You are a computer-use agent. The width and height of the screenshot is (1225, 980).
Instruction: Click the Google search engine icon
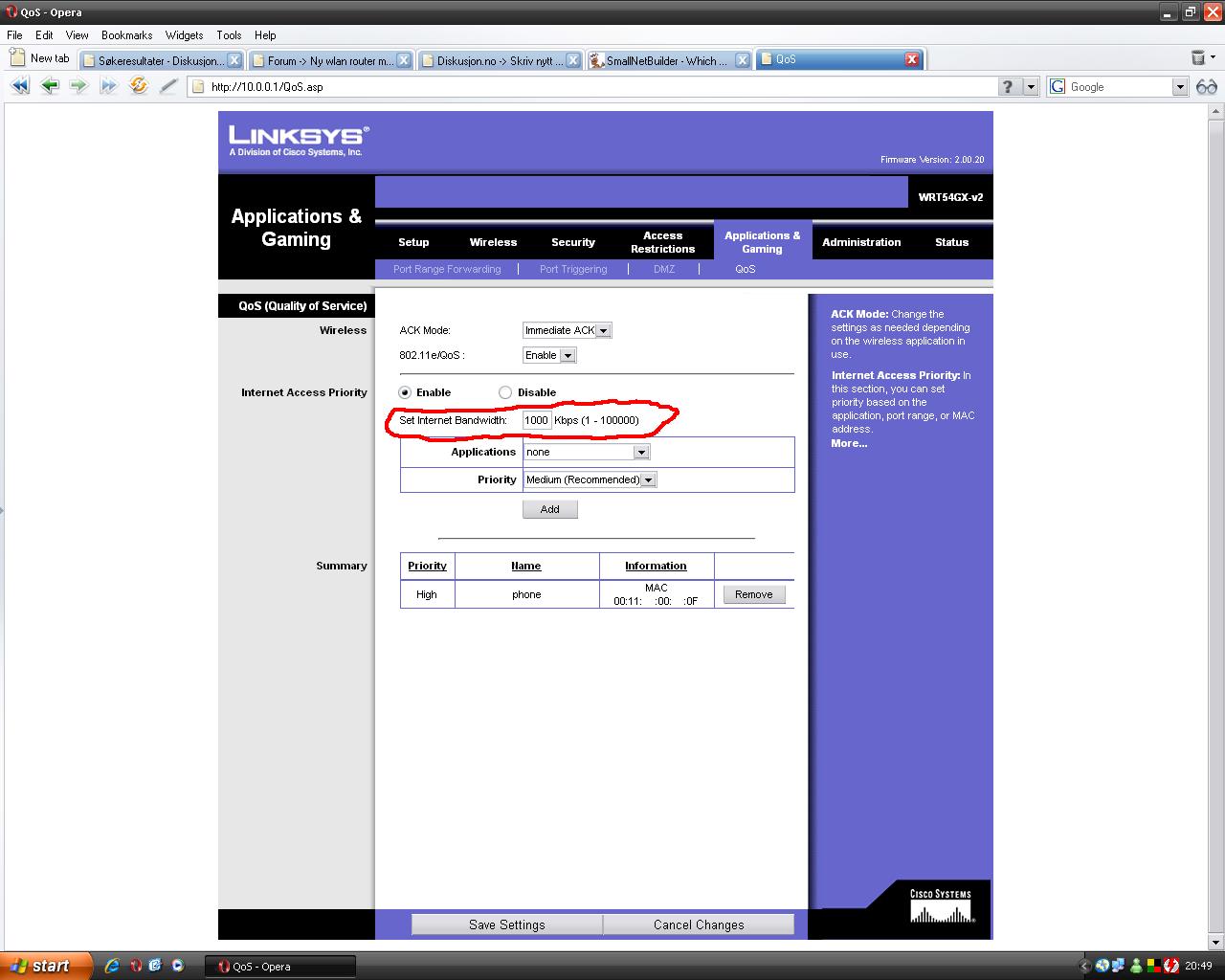click(1058, 86)
